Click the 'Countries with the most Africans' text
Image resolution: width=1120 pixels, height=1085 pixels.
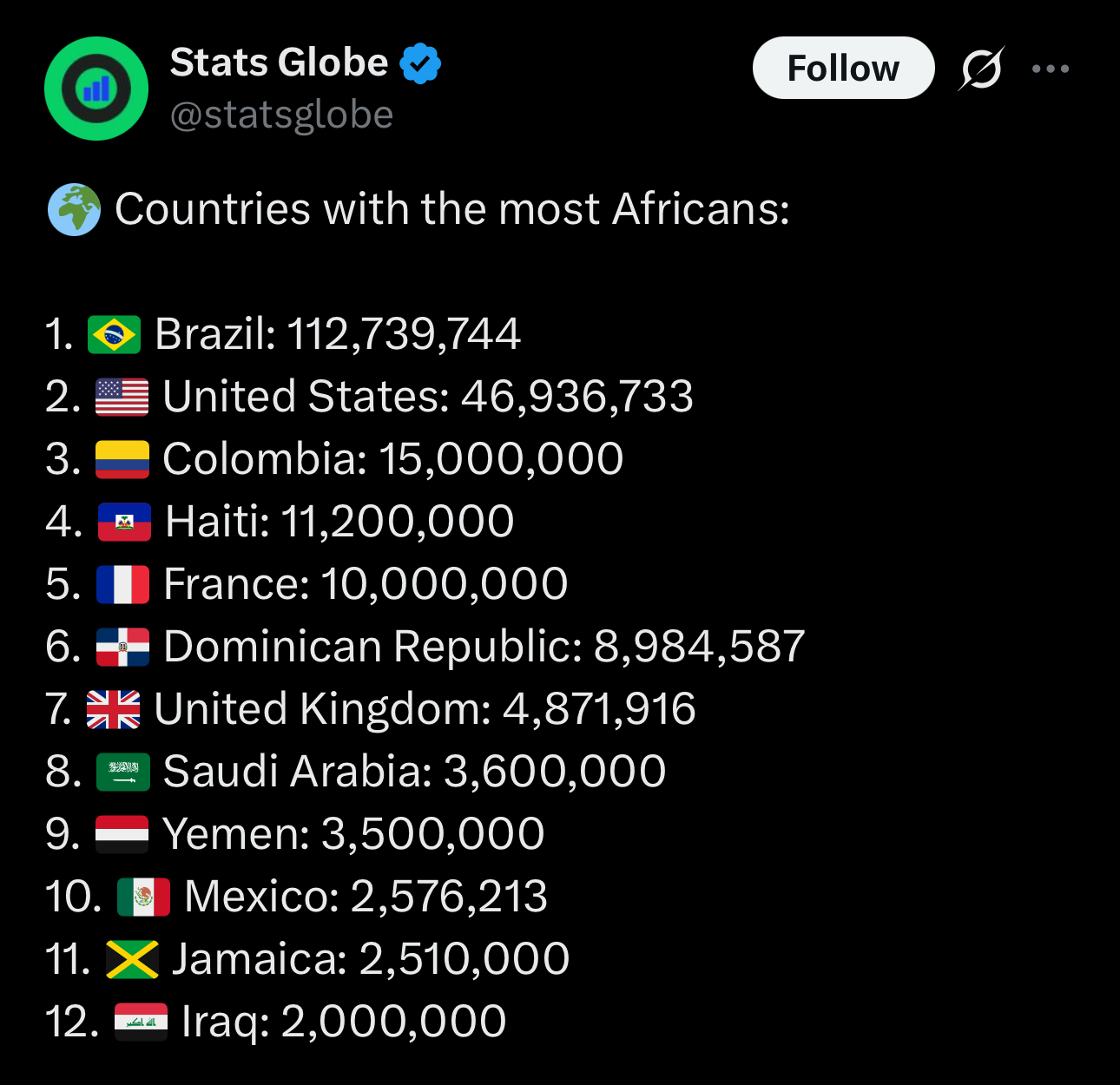click(x=451, y=209)
